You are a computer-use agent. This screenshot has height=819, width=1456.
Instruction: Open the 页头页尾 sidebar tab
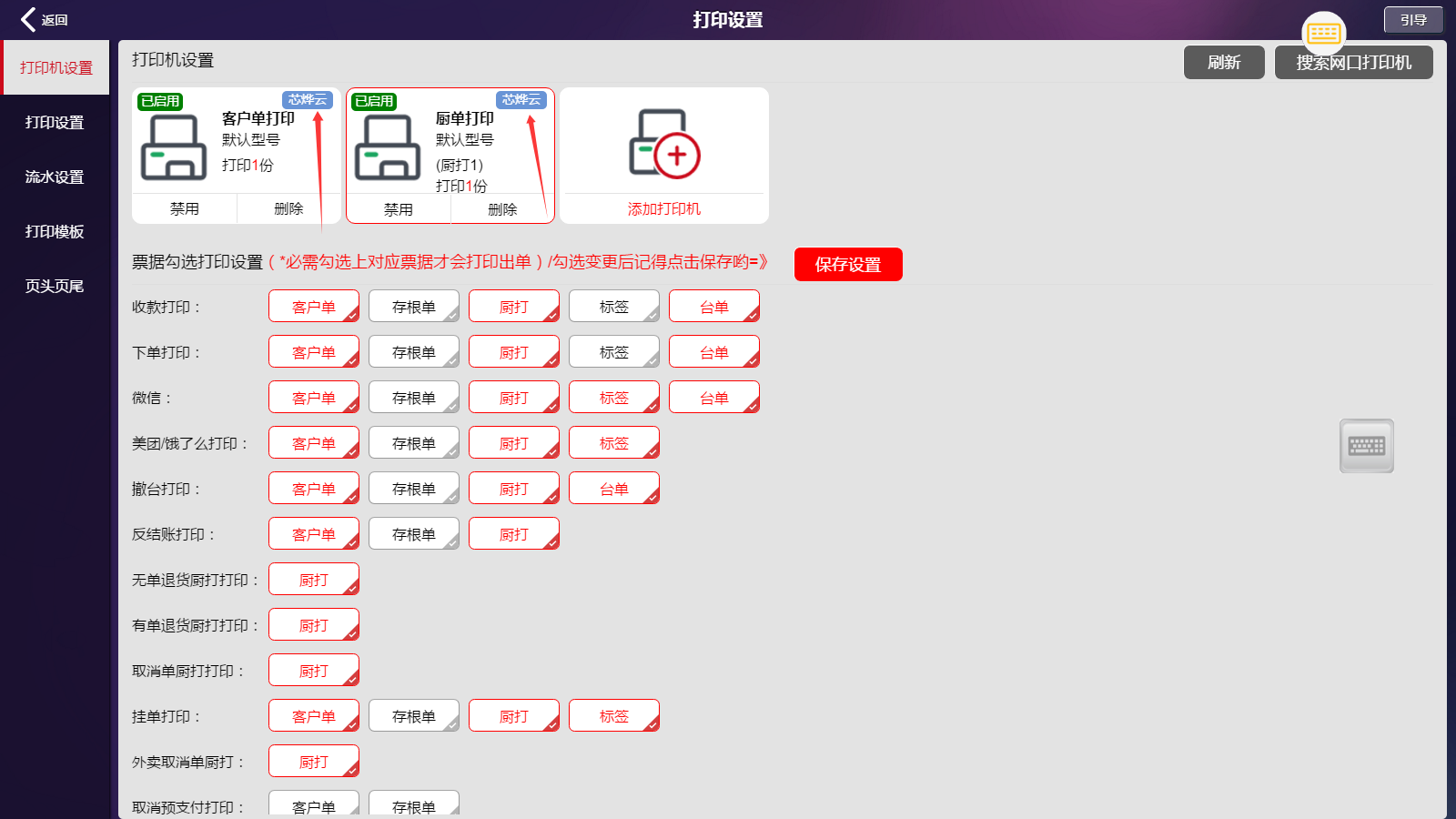(55, 286)
